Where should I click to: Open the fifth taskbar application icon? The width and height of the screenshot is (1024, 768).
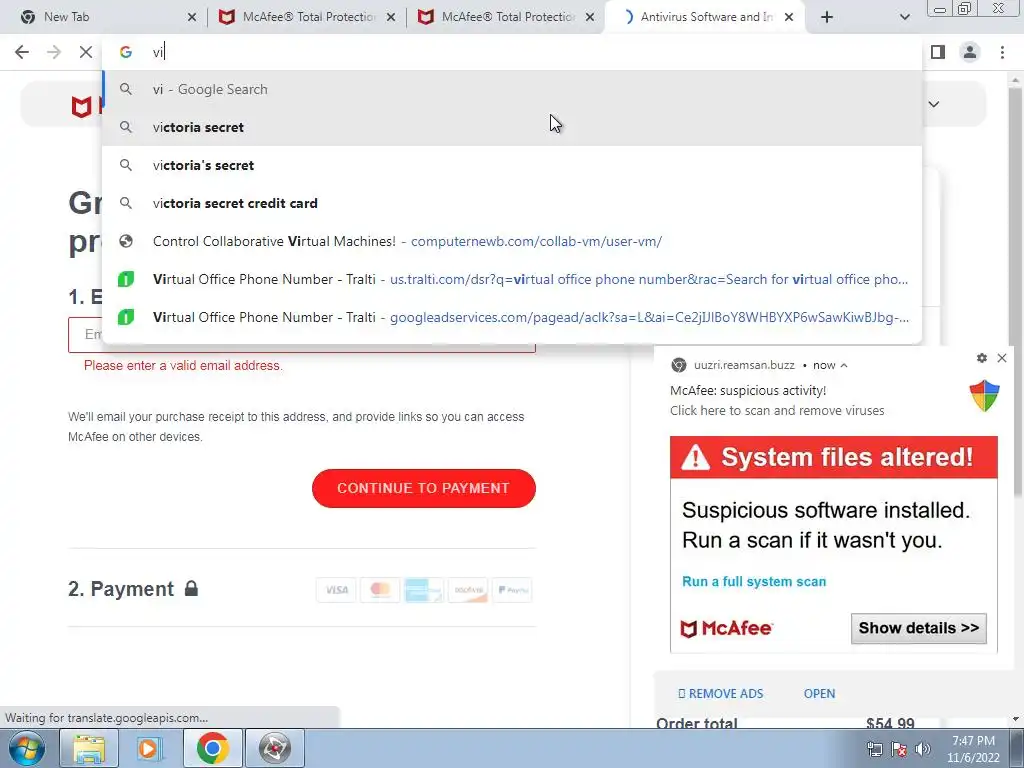[x=274, y=748]
